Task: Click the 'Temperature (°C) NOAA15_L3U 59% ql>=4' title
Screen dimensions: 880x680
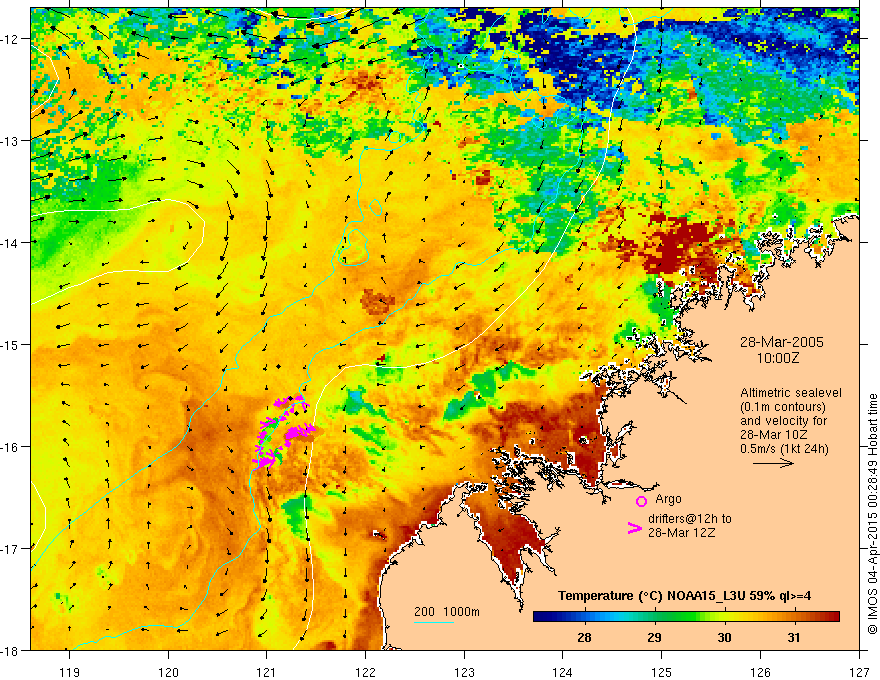Action: (684, 596)
